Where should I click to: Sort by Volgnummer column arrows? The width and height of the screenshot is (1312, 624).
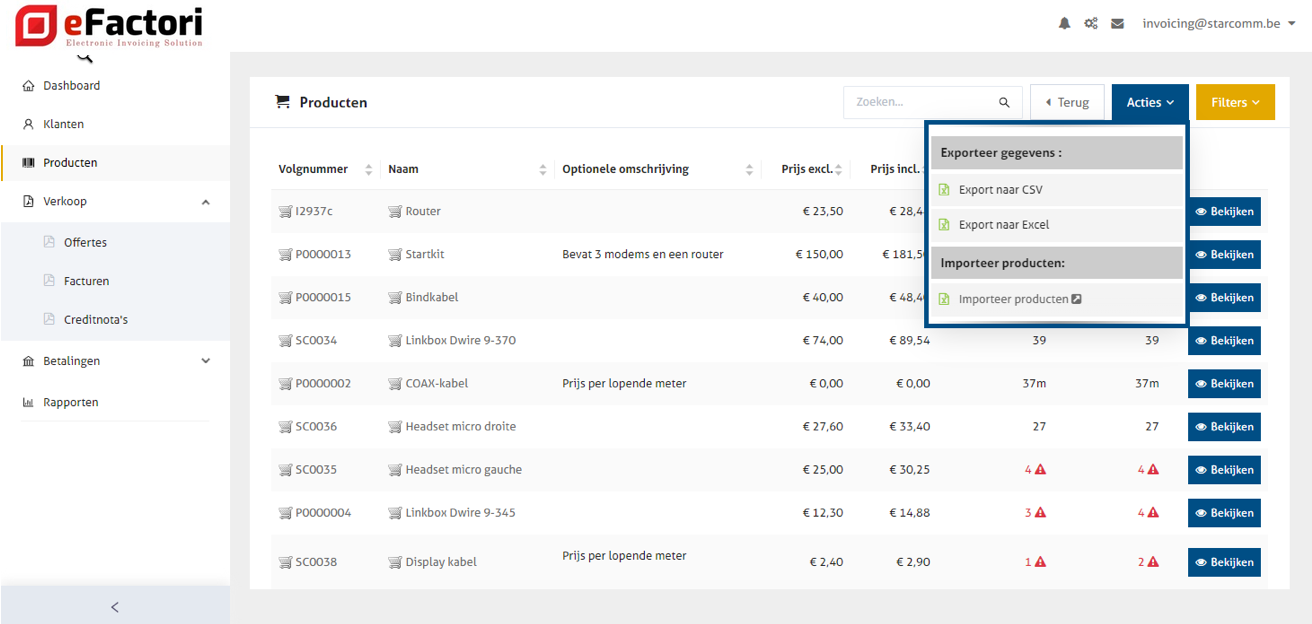click(368, 170)
